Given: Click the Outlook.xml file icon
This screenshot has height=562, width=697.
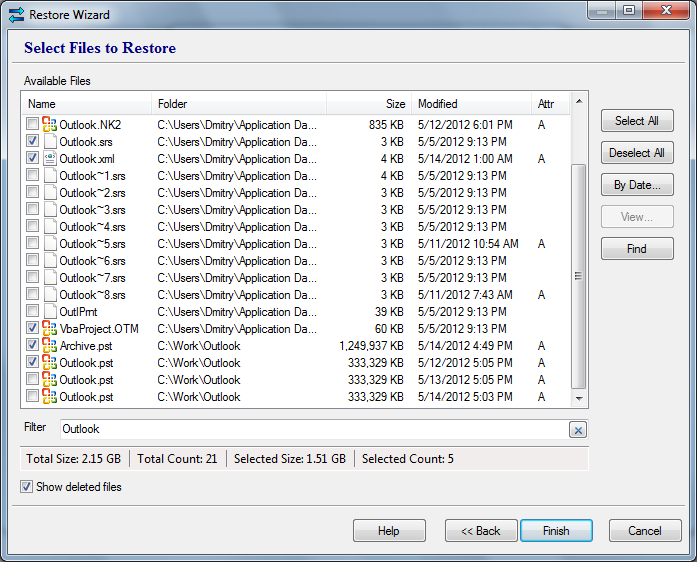Looking at the screenshot, I should pyautogui.click(x=49, y=159).
